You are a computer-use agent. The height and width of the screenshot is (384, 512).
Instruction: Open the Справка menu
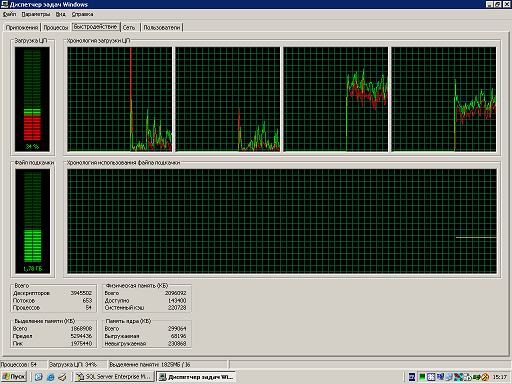tap(82, 14)
